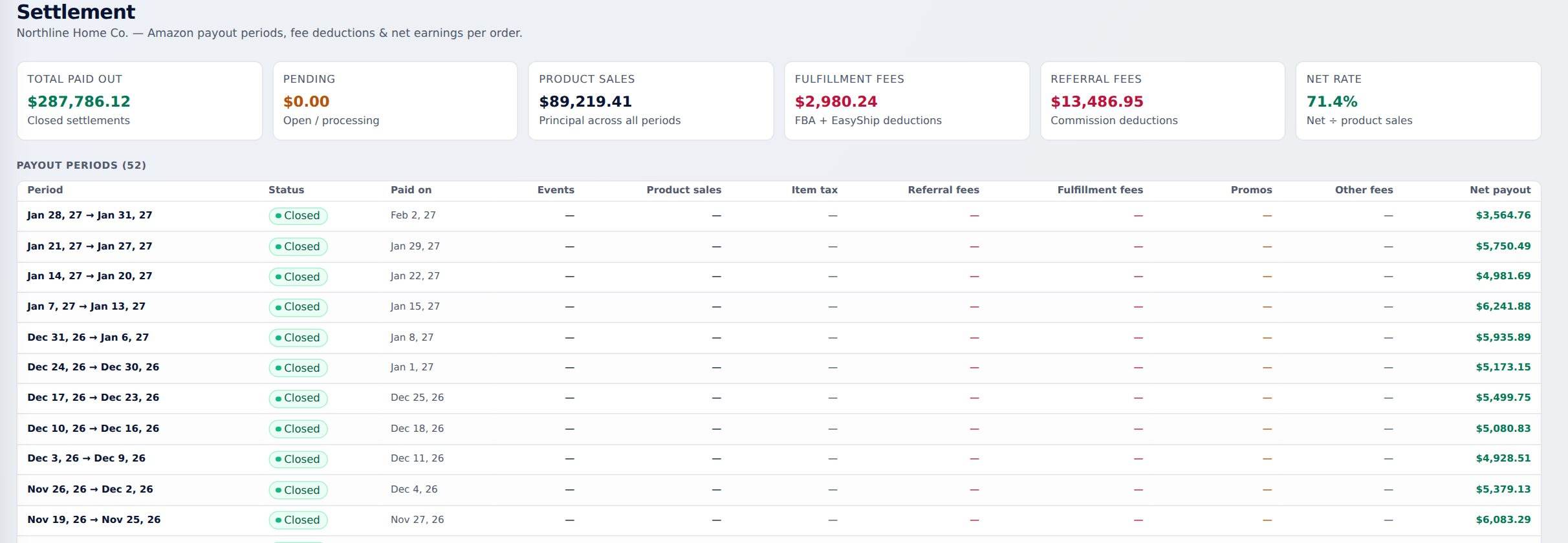Click the Status column header
Image resolution: width=1568 pixels, height=543 pixels.
[287, 190]
